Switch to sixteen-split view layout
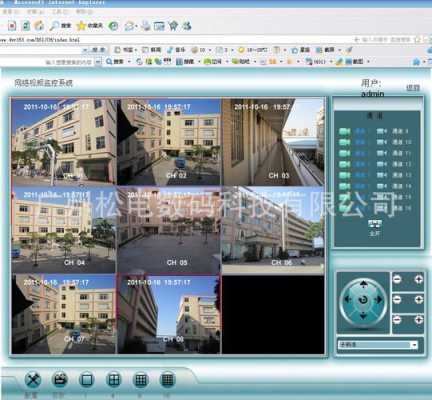This screenshot has width=432, height=400. pos(167,380)
